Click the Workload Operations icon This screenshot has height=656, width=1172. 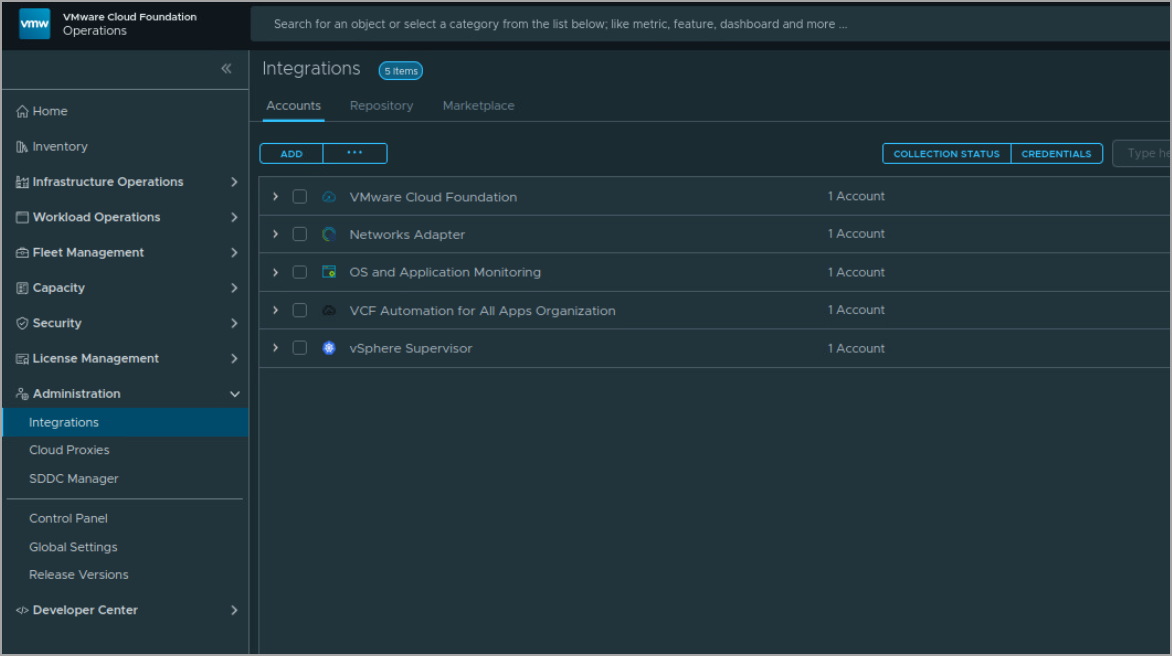(22, 217)
